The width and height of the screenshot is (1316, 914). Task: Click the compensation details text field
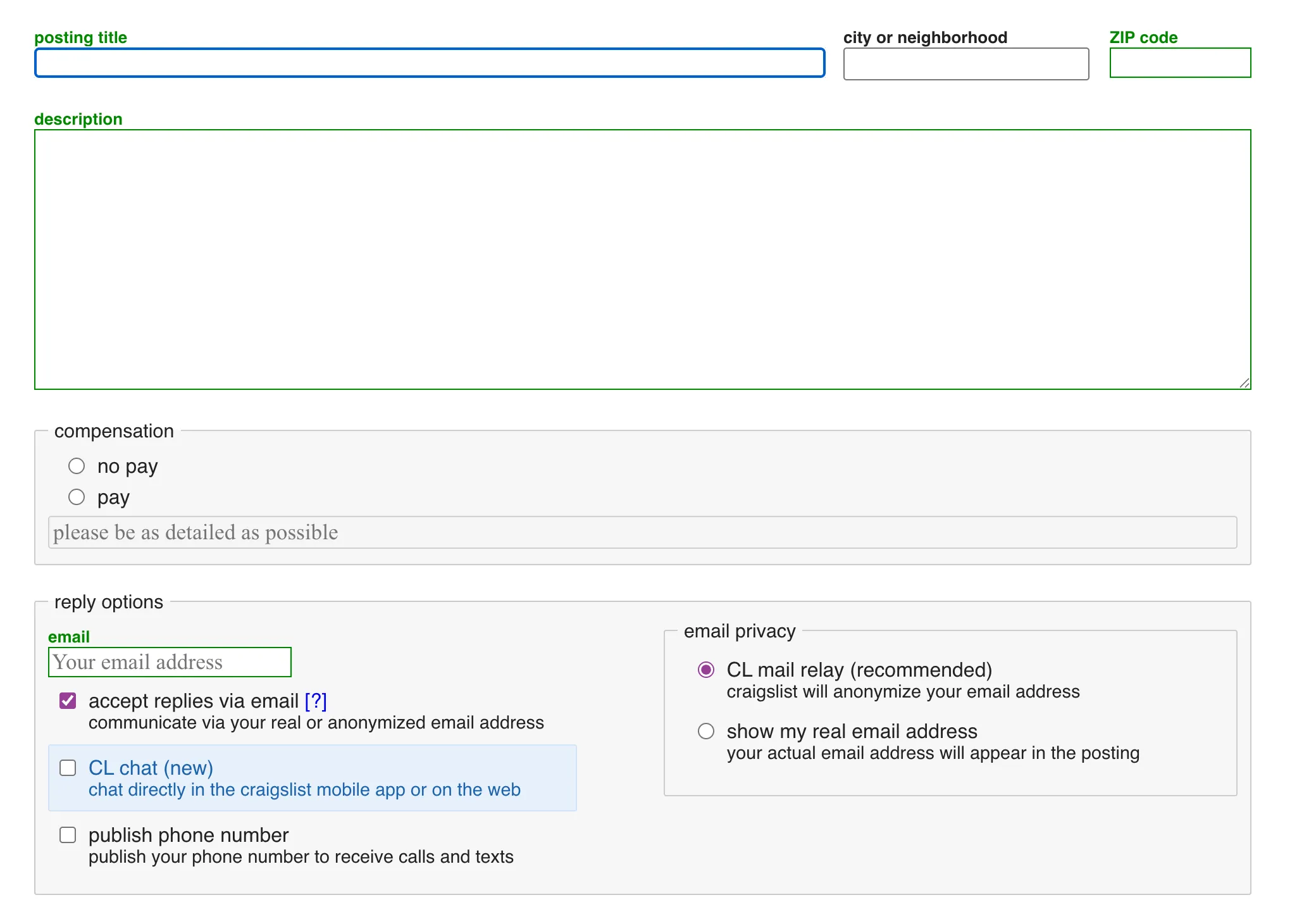(x=642, y=532)
